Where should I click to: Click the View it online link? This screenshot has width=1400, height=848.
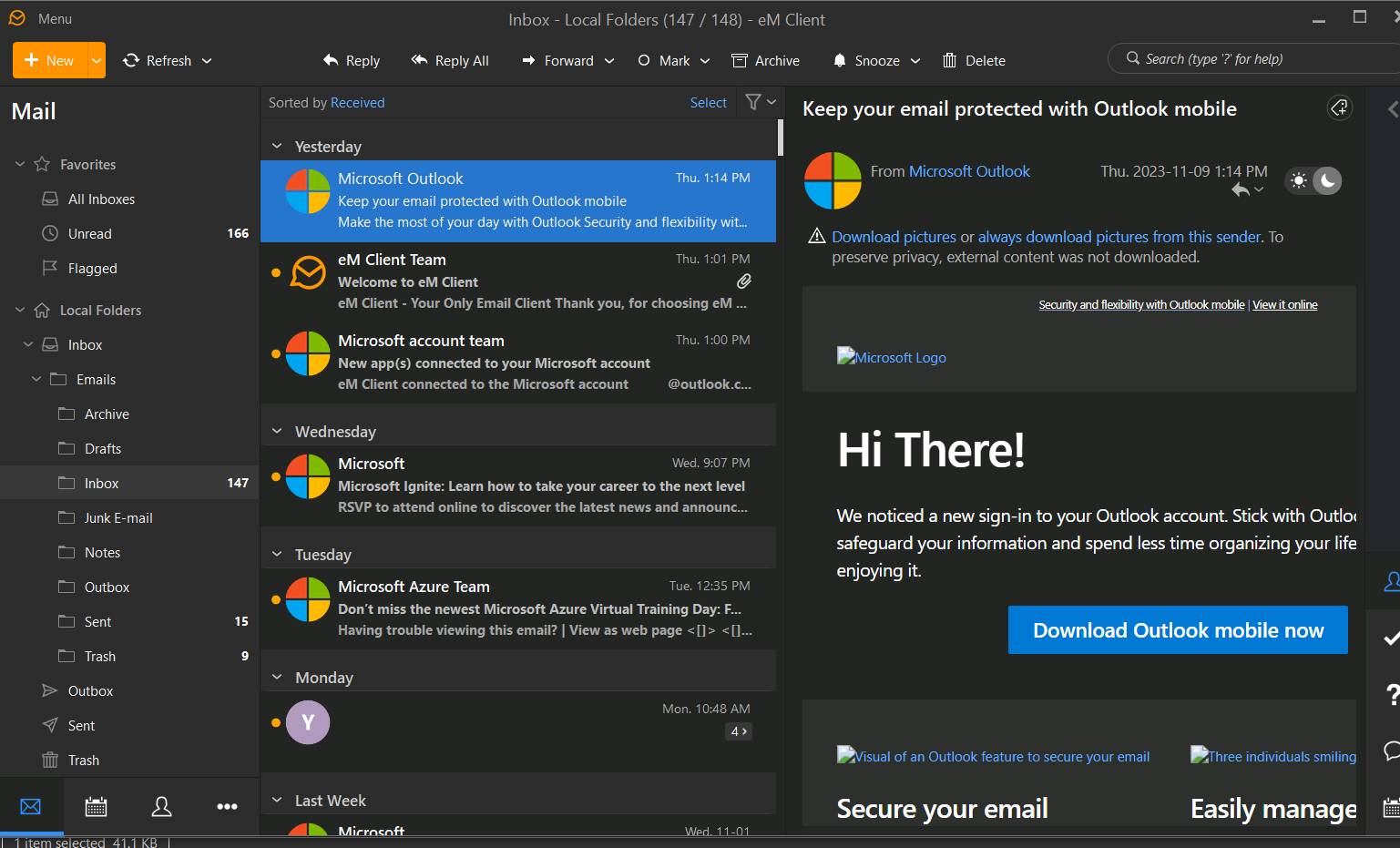point(1284,304)
